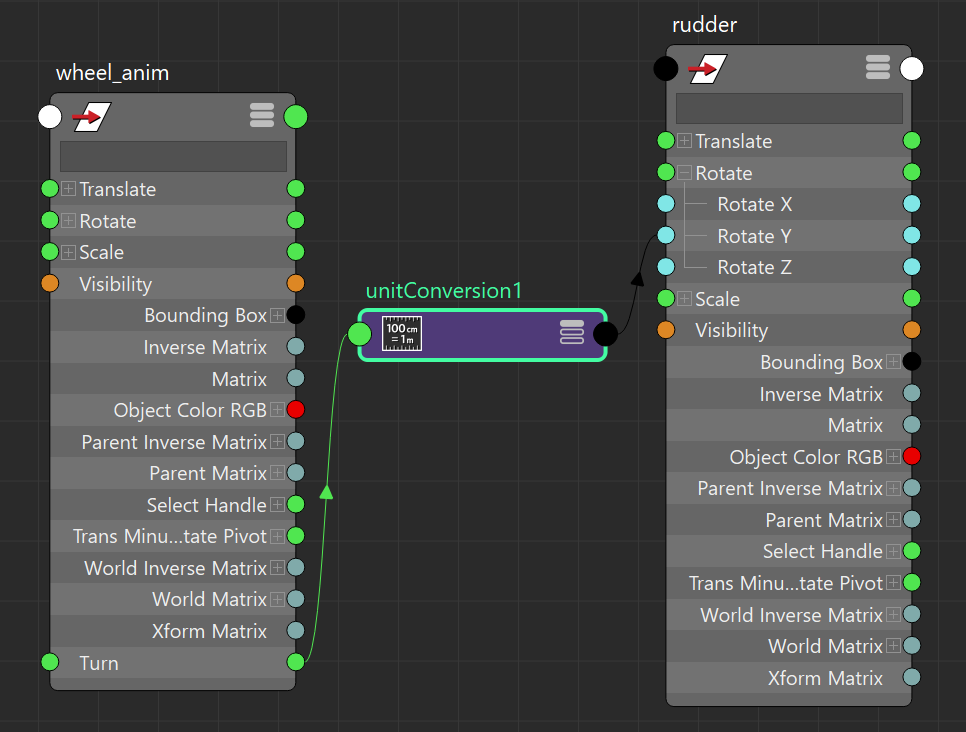Click the rudder transform node icon
This screenshot has height=732, width=966.
click(x=708, y=69)
